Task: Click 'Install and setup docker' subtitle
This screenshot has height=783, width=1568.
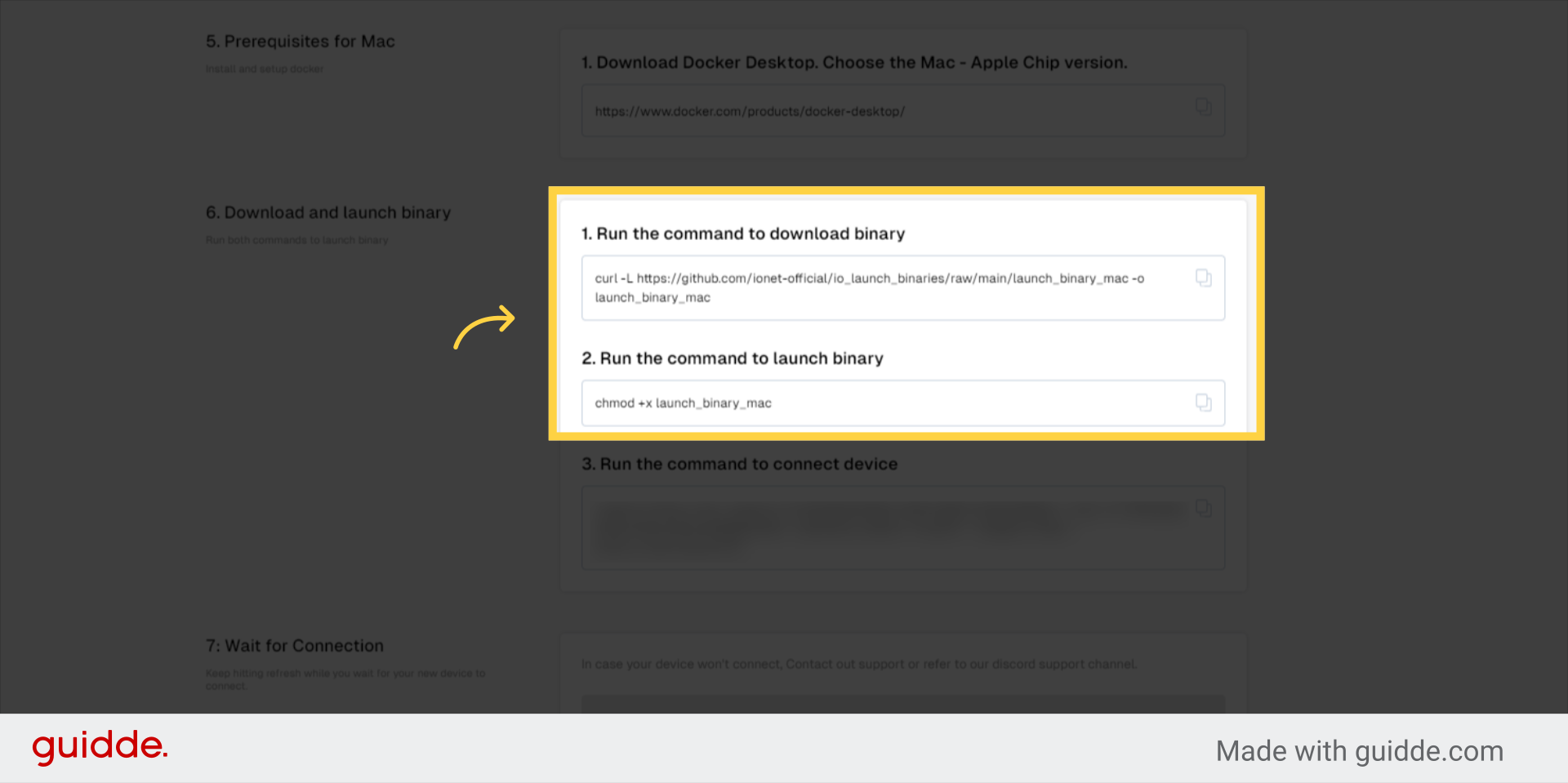Action: pos(265,69)
